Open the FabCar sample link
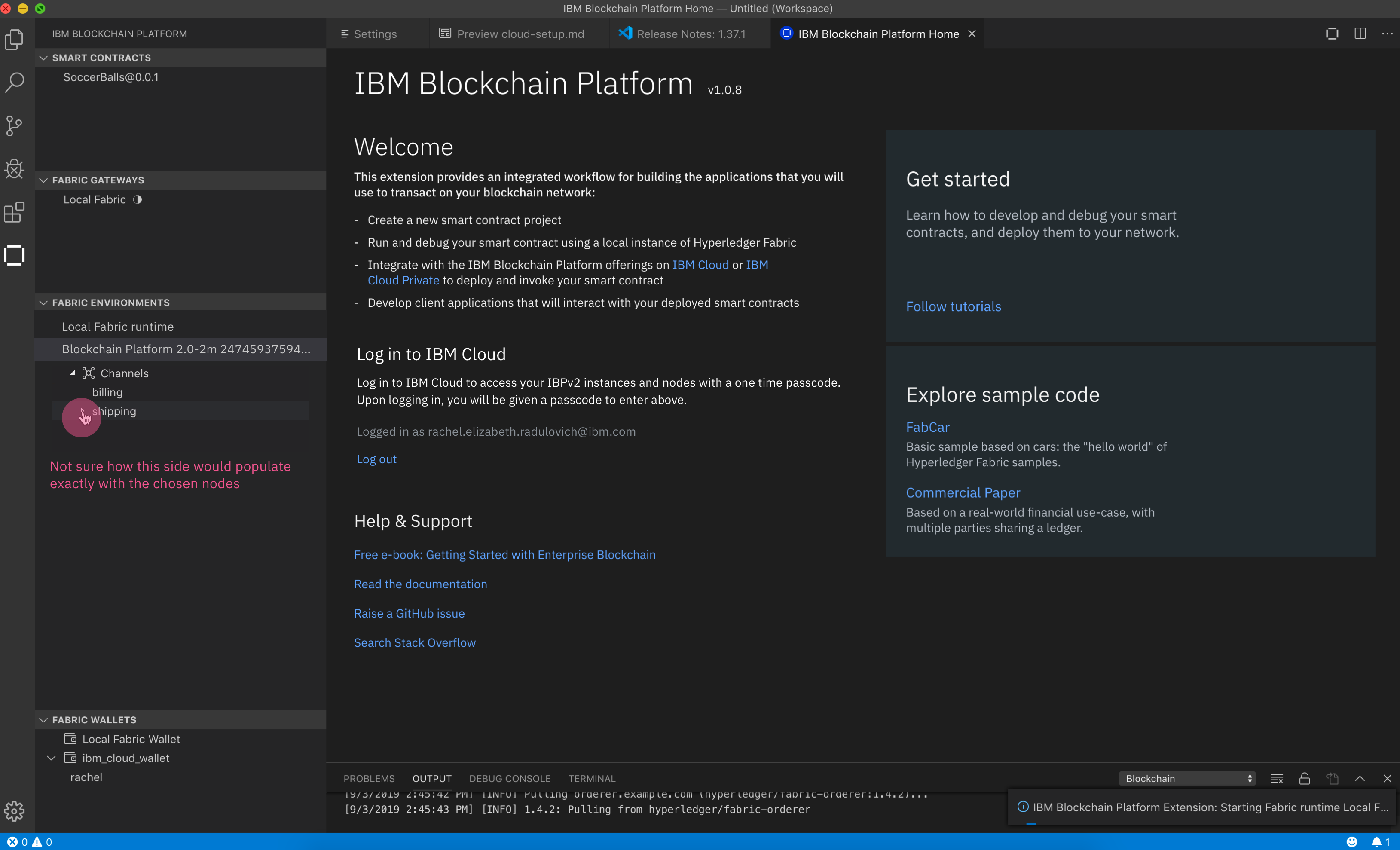The height and width of the screenshot is (850, 1400). (927, 427)
